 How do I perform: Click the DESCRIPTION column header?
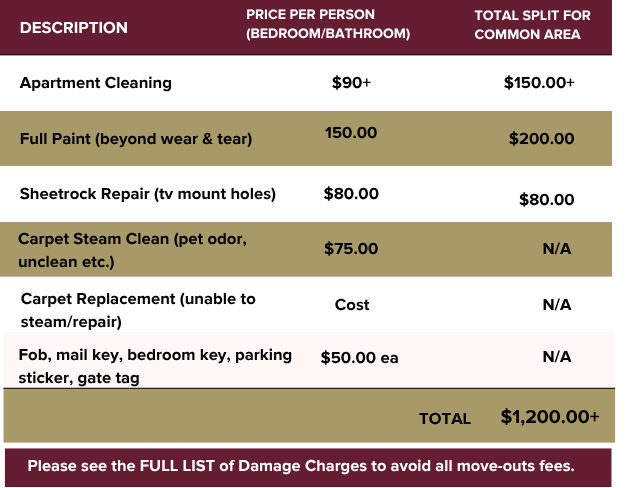click(x=74, y=27)
